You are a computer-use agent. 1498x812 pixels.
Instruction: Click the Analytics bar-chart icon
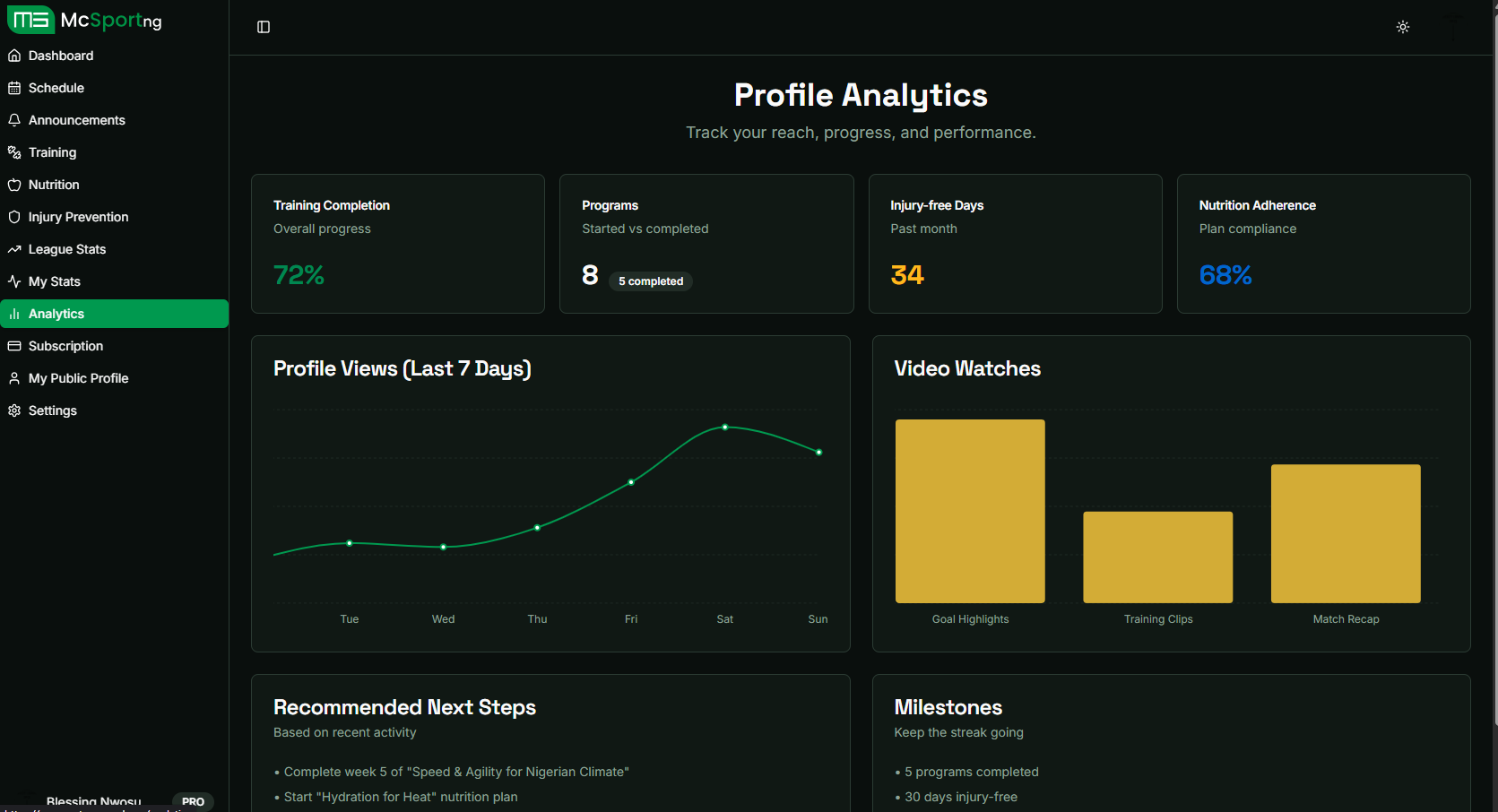pyautogui.click(x=14, y=313)
